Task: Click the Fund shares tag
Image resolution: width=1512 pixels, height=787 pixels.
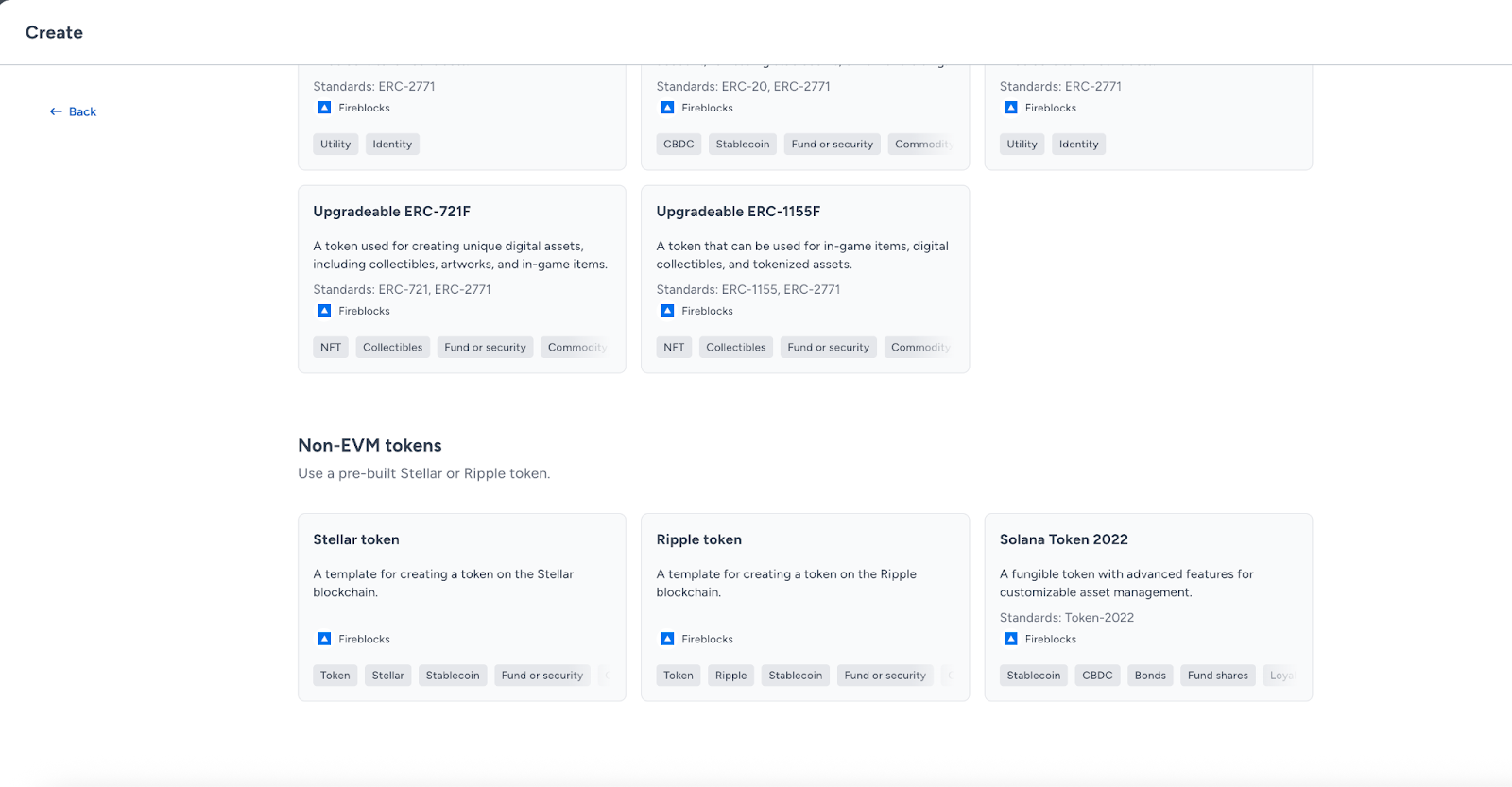Action: [1218, 676]
